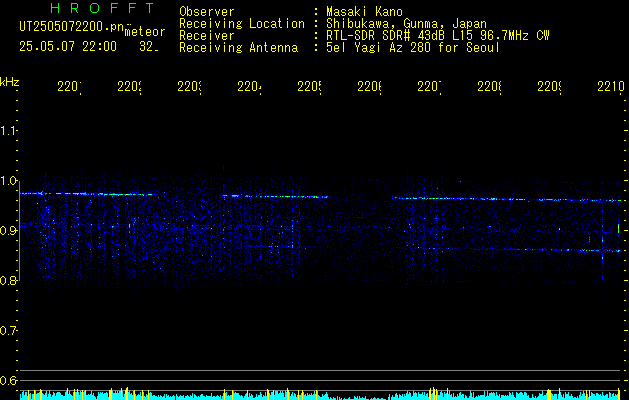Screen dimensions: 629x400
Task: Click the 0.9 kHz frequency axis label
Action: click(8, 231)
